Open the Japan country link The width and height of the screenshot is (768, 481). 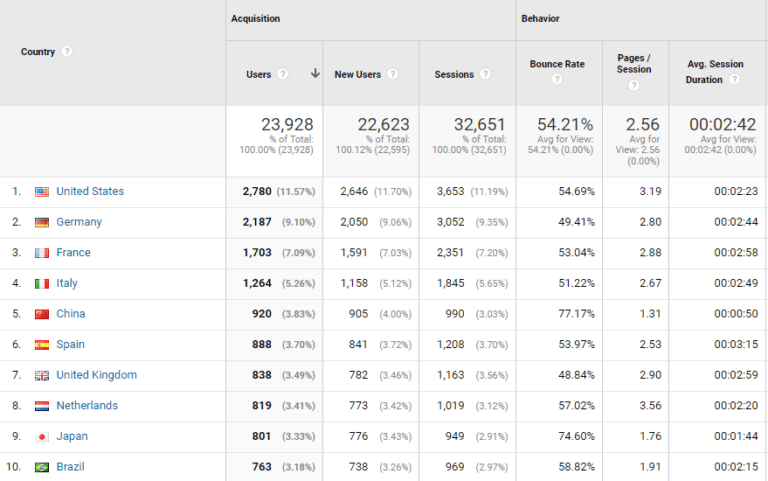pos(72,436)
